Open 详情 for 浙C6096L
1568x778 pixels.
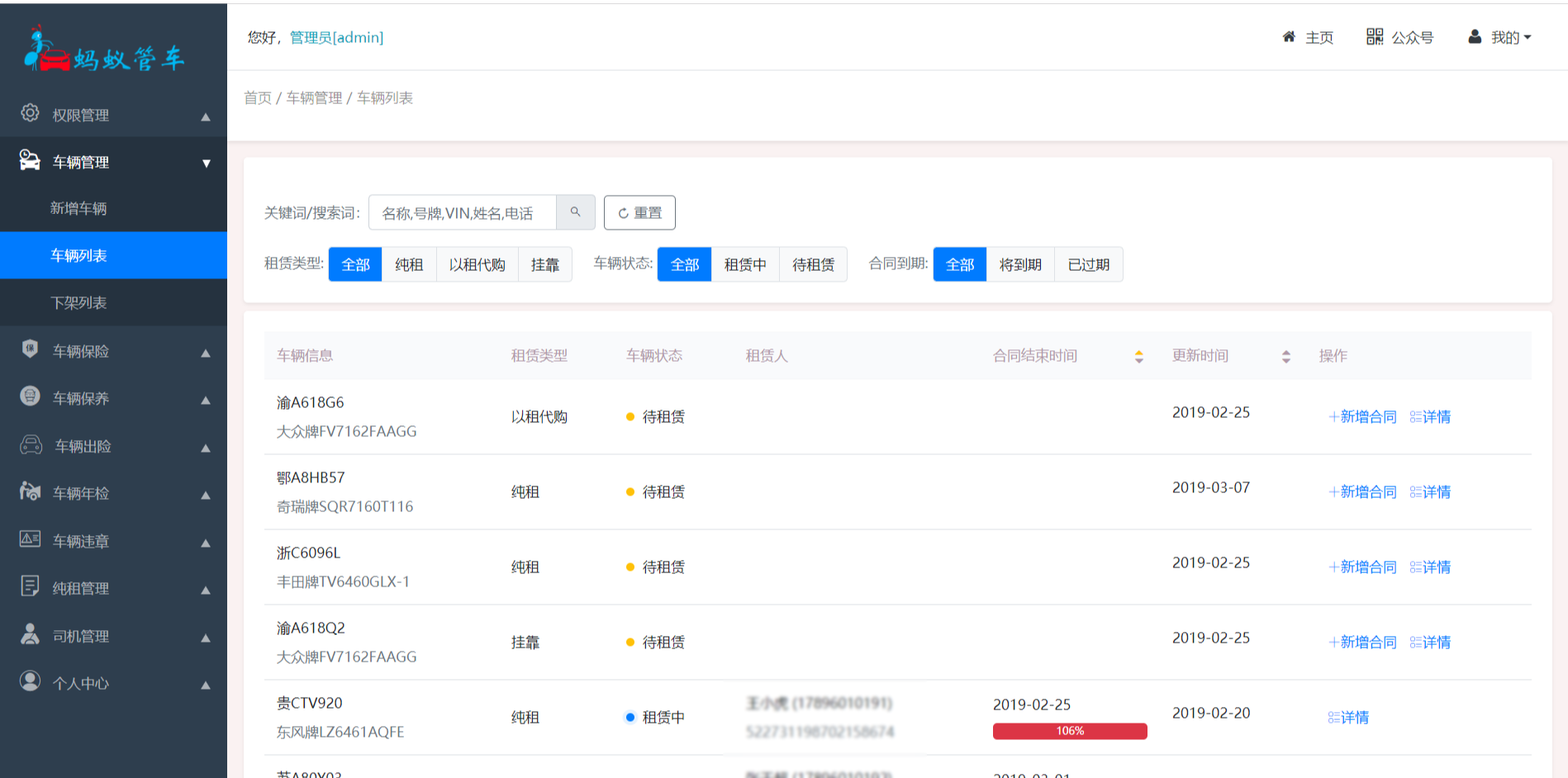(1430, 567)
